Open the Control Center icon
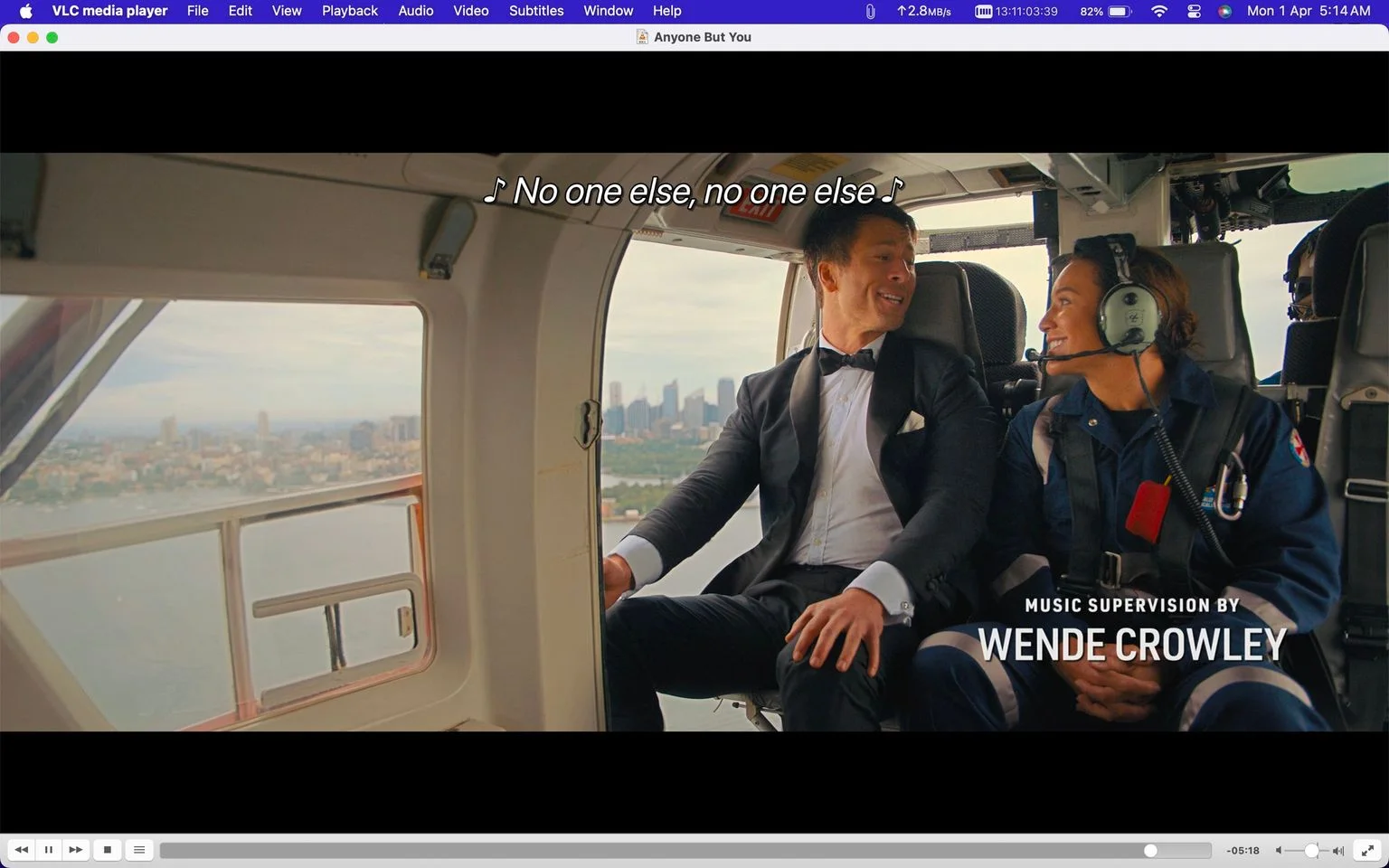 tap(1194, 11)
